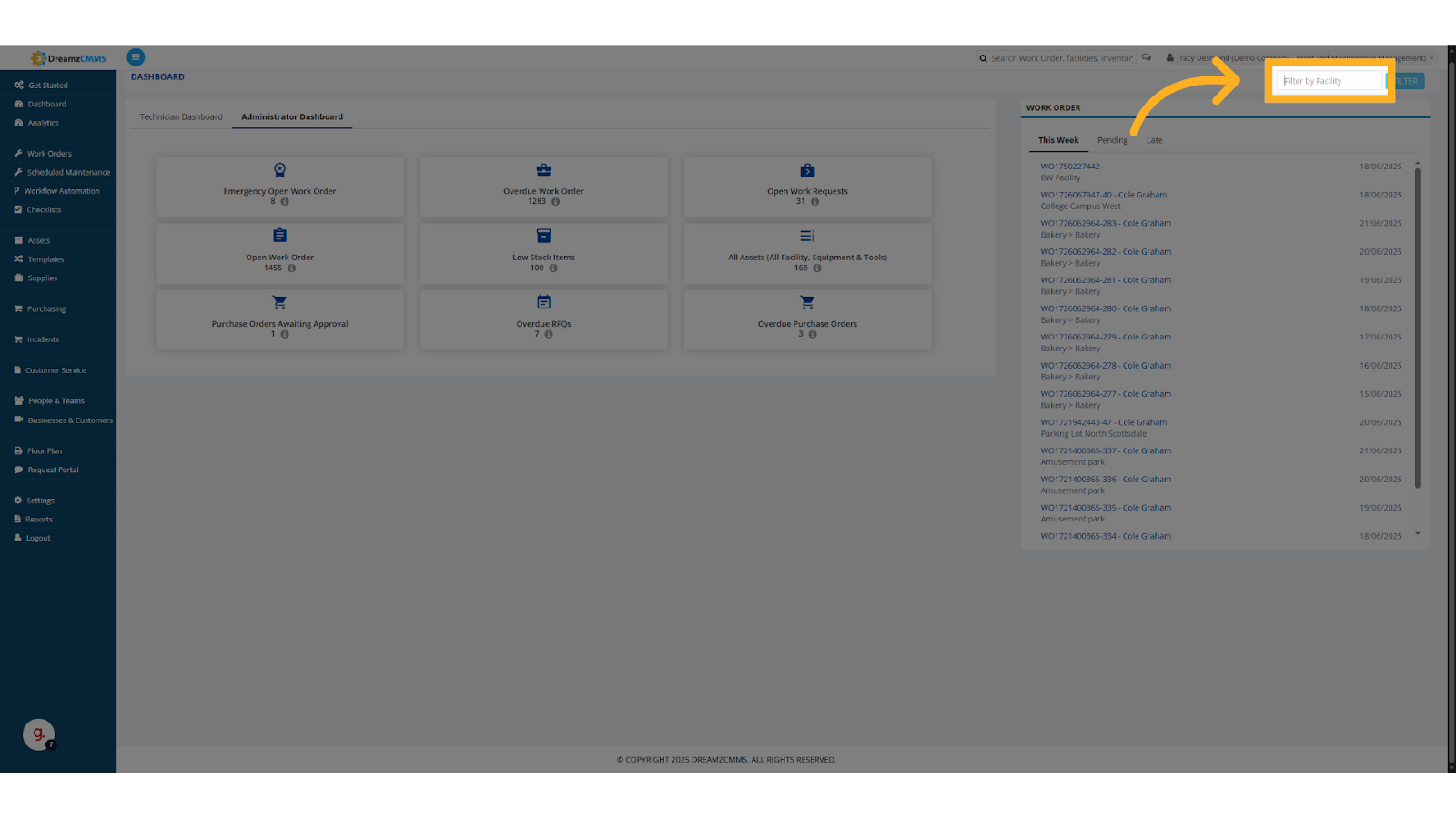Open work order WO1750227442 link

pos(1073,167)
